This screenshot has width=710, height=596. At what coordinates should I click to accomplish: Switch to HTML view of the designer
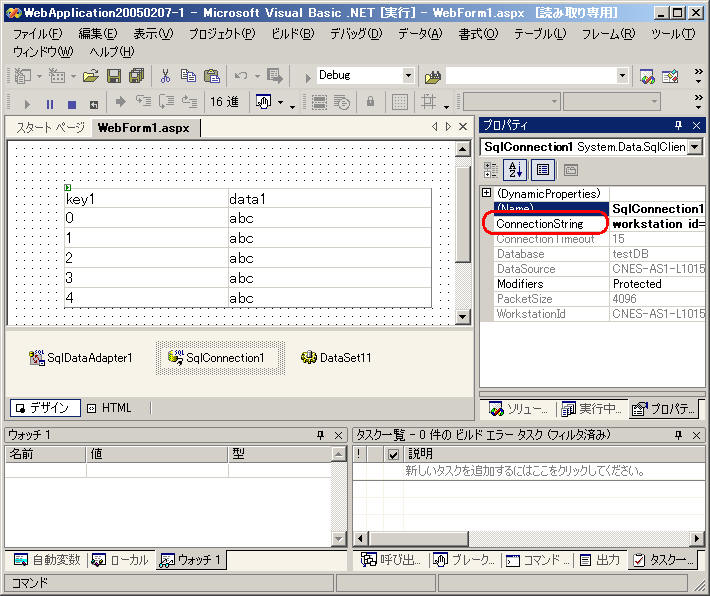pyautogui.click(x=109, y=408)
